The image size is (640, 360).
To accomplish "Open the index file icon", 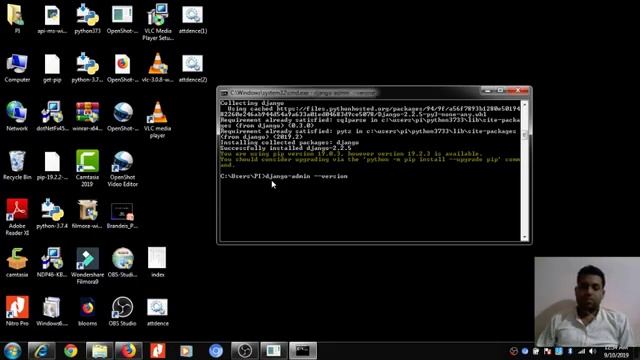I will (x=158, y=262).
